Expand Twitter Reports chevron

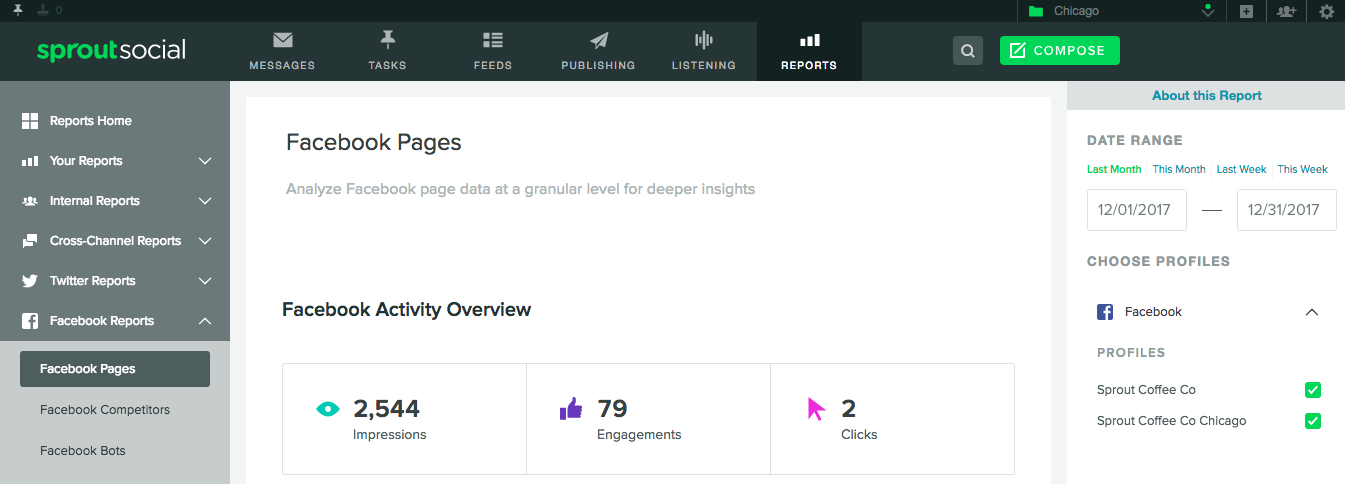point(205,281)
